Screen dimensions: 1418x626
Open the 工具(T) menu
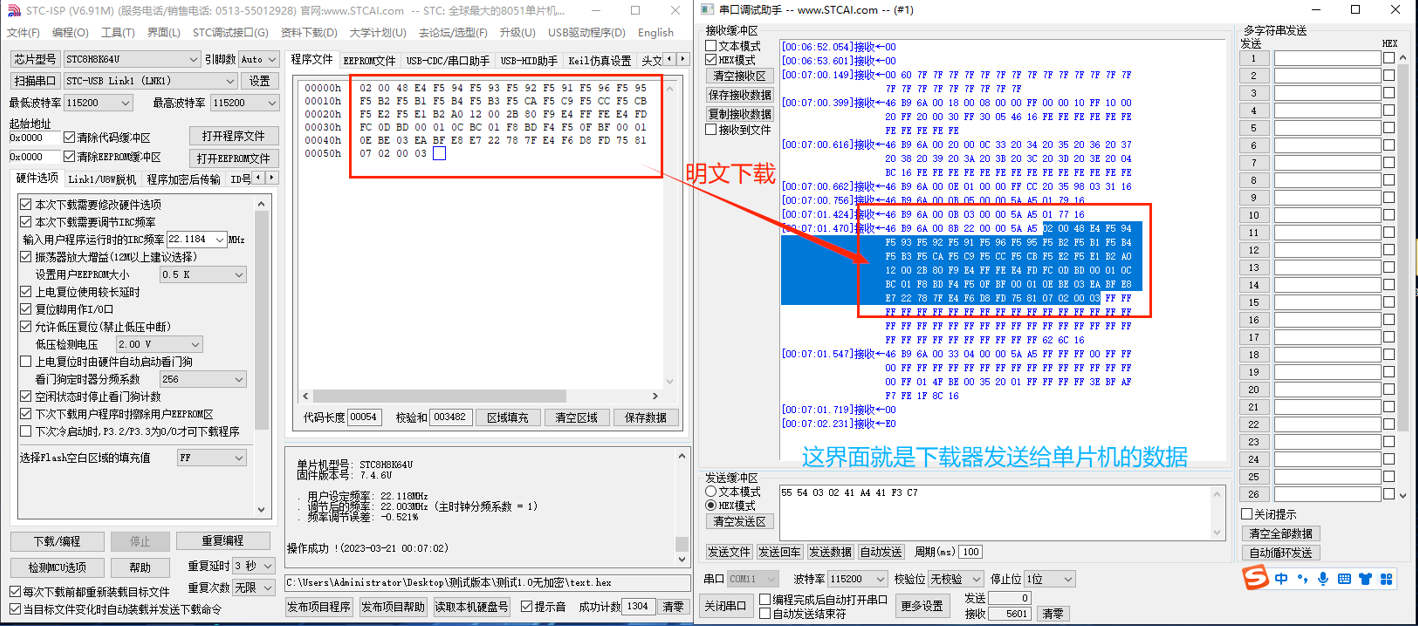[x=118, y=33]
